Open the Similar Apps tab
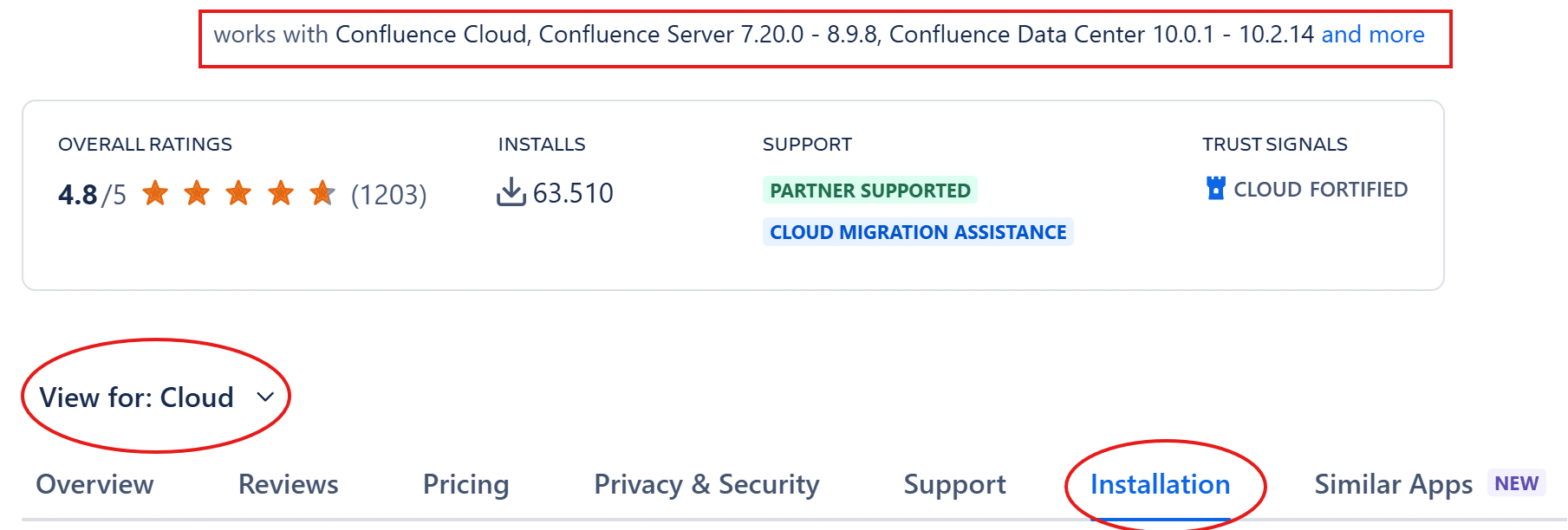Screen dimensions: 1568x530 tap(1393, 484)
